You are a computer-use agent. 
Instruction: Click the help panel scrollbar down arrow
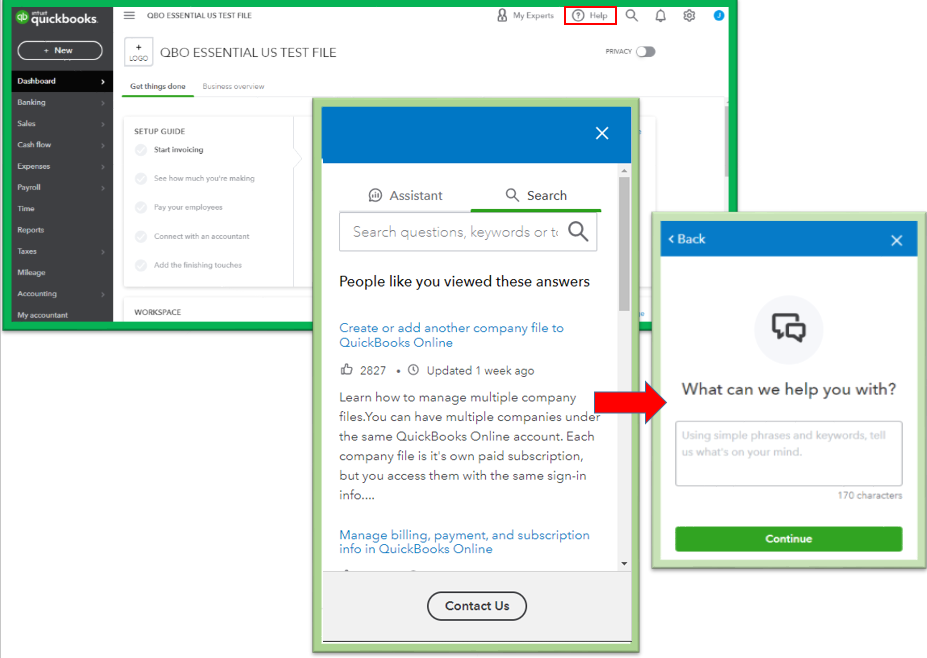click(624, 563)
